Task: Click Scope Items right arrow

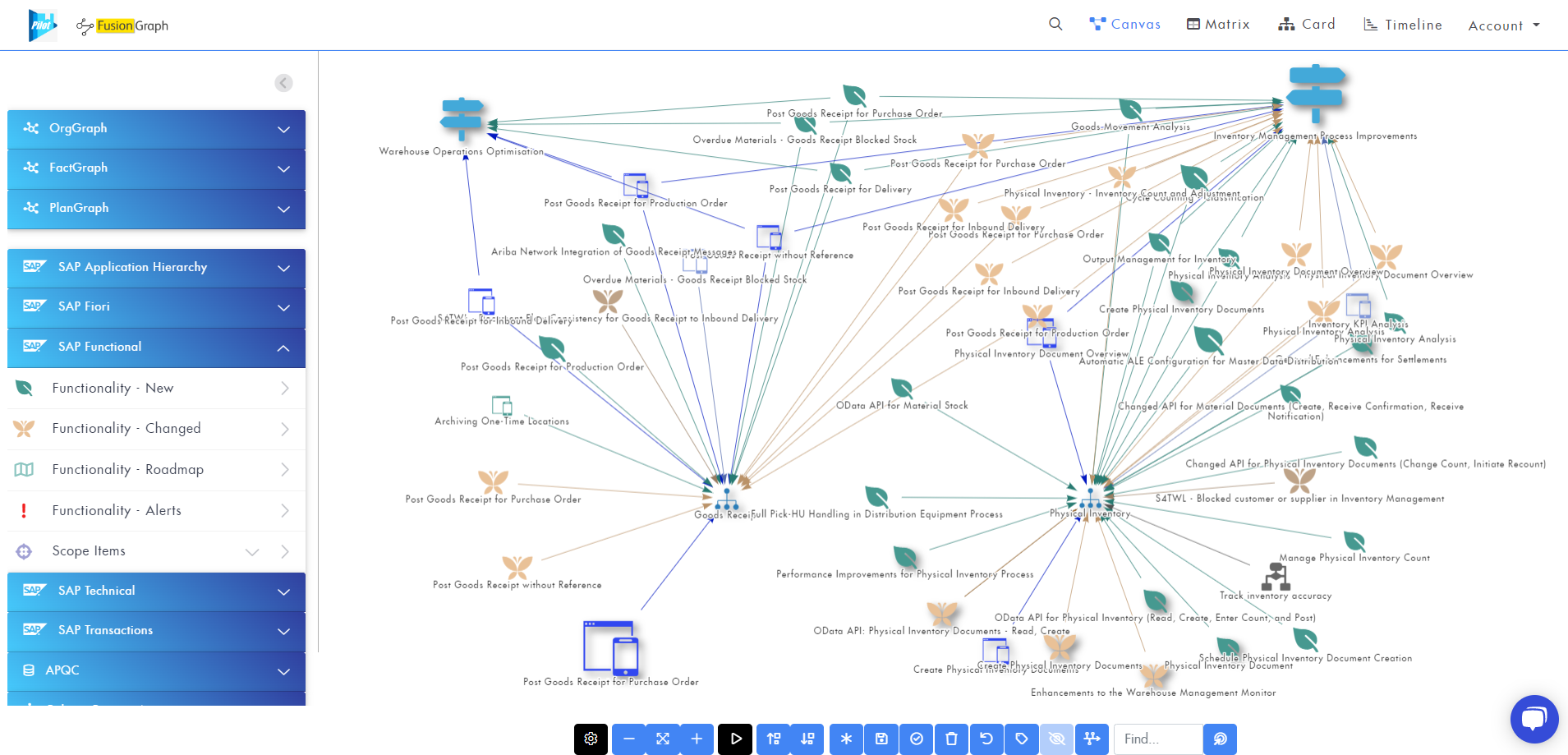Action: [x=285, y=551]
